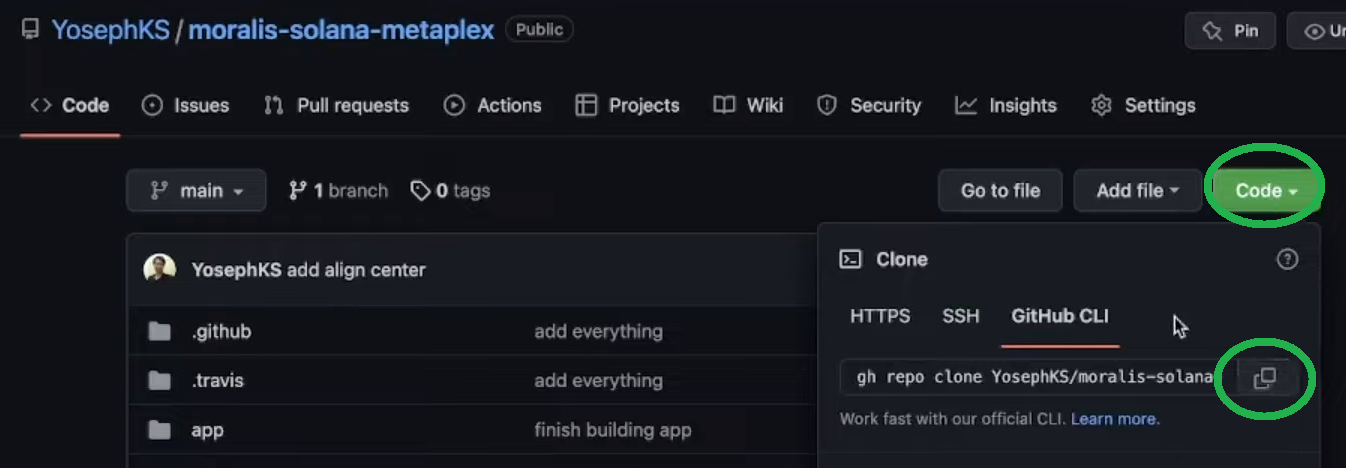Screen dimensions: 1346x468
Task: Click the Clone help question mark icon
Action: 1287,259
